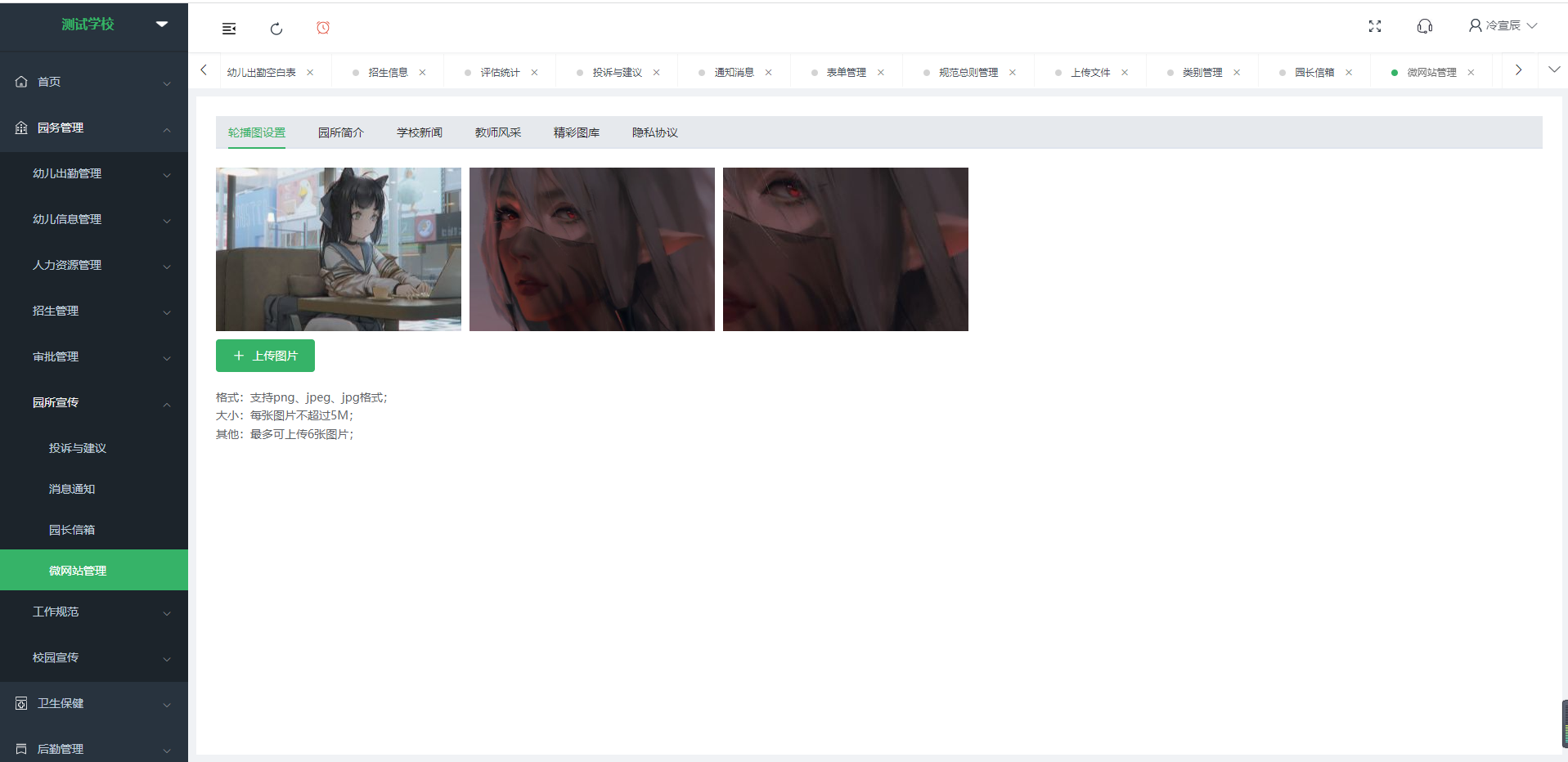Screen dimensions: 1568x762
Task: Switch to 学校新闻 tab
Action: tap(420, 132)
